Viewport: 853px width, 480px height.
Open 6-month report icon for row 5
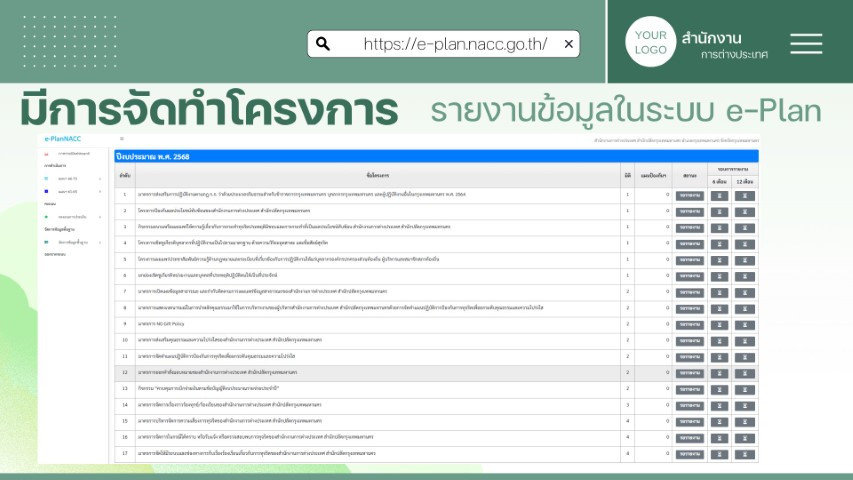719,260
